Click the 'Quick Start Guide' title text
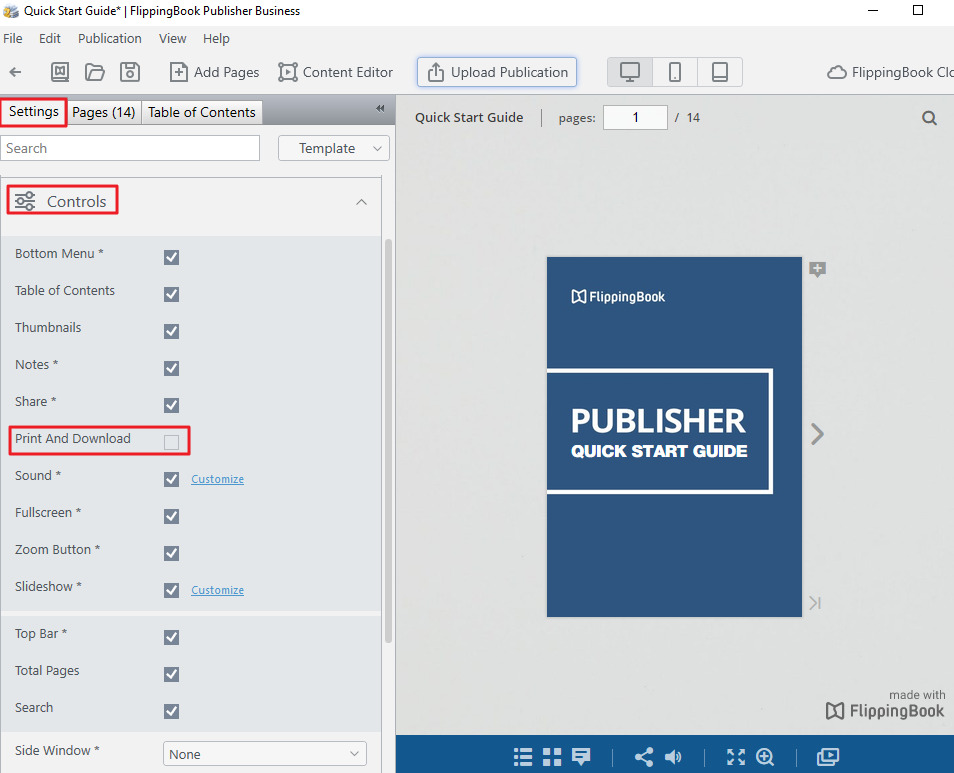Viewport: 954px width, 773px height. [x=469, y=117]
